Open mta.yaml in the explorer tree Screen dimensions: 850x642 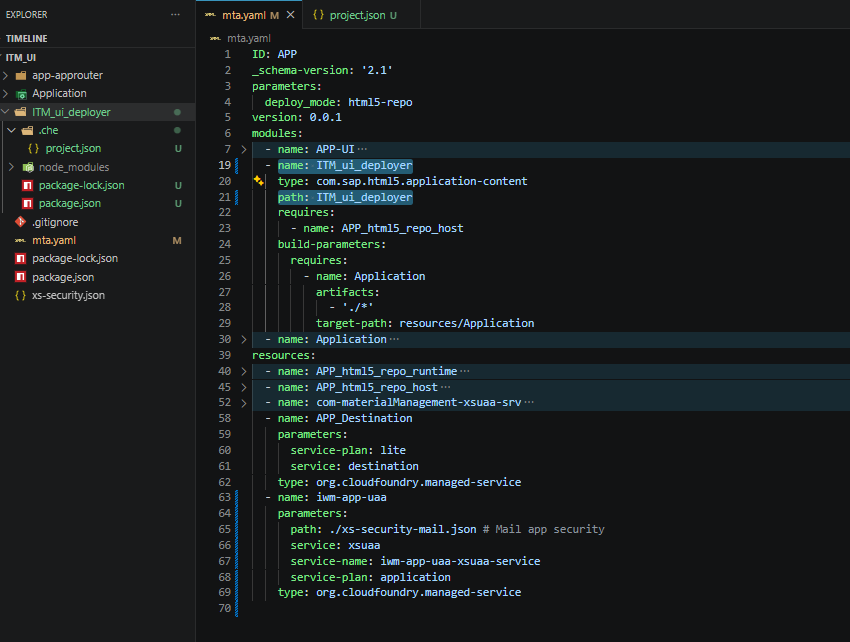pyautogui.click(x=54, y=240)
